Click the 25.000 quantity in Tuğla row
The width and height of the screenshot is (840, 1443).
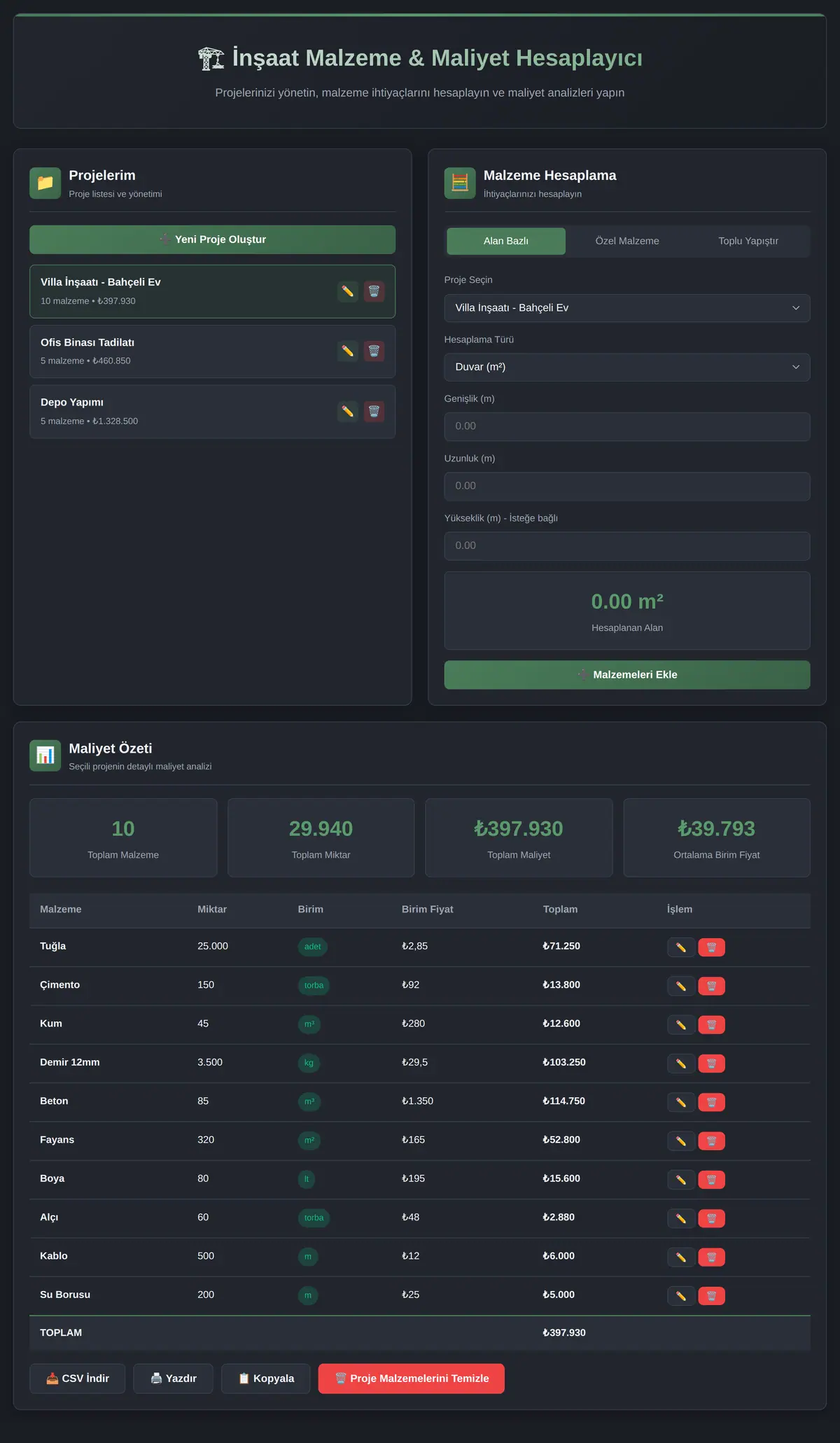(213, 946)
